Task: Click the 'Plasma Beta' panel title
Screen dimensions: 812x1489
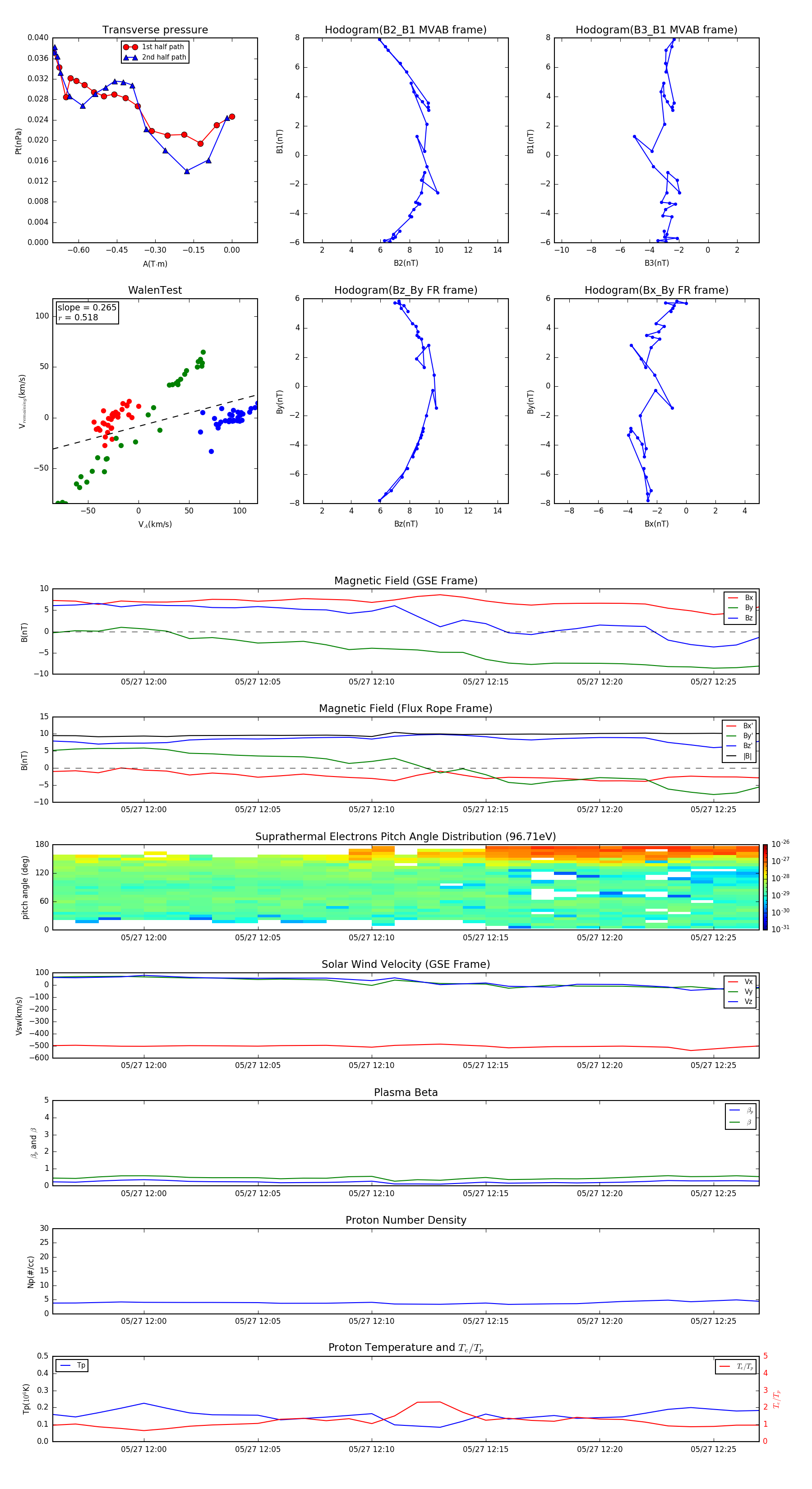Action: [406, 1092]
